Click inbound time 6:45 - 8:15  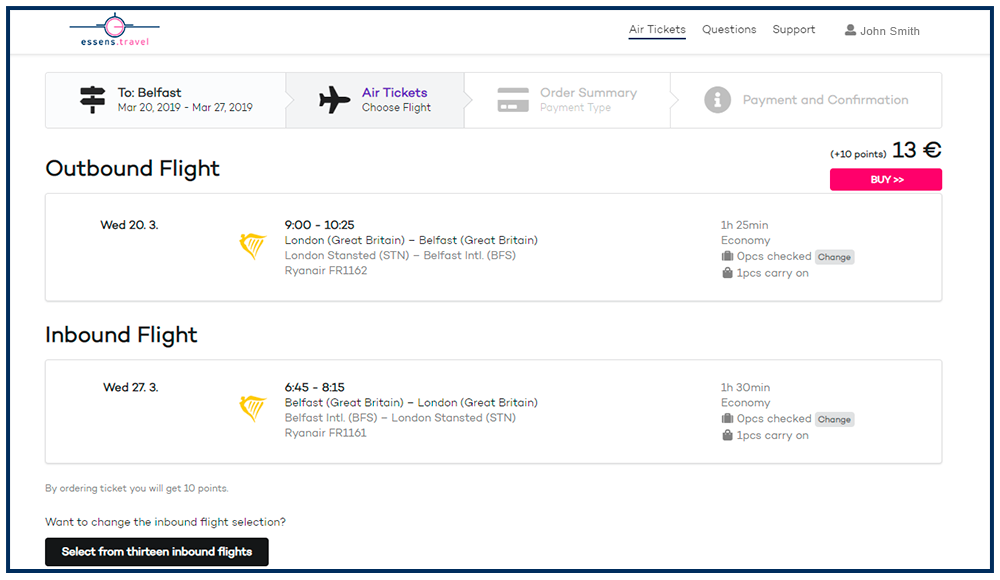[x=314, y=387]
